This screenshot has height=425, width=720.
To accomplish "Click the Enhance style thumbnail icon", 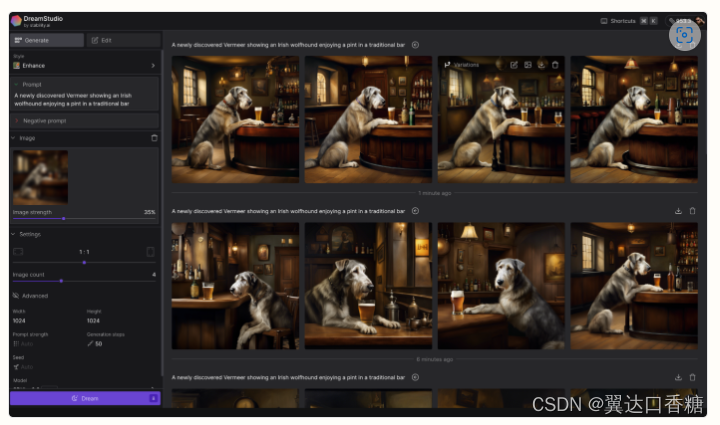I will click(17, 66).
